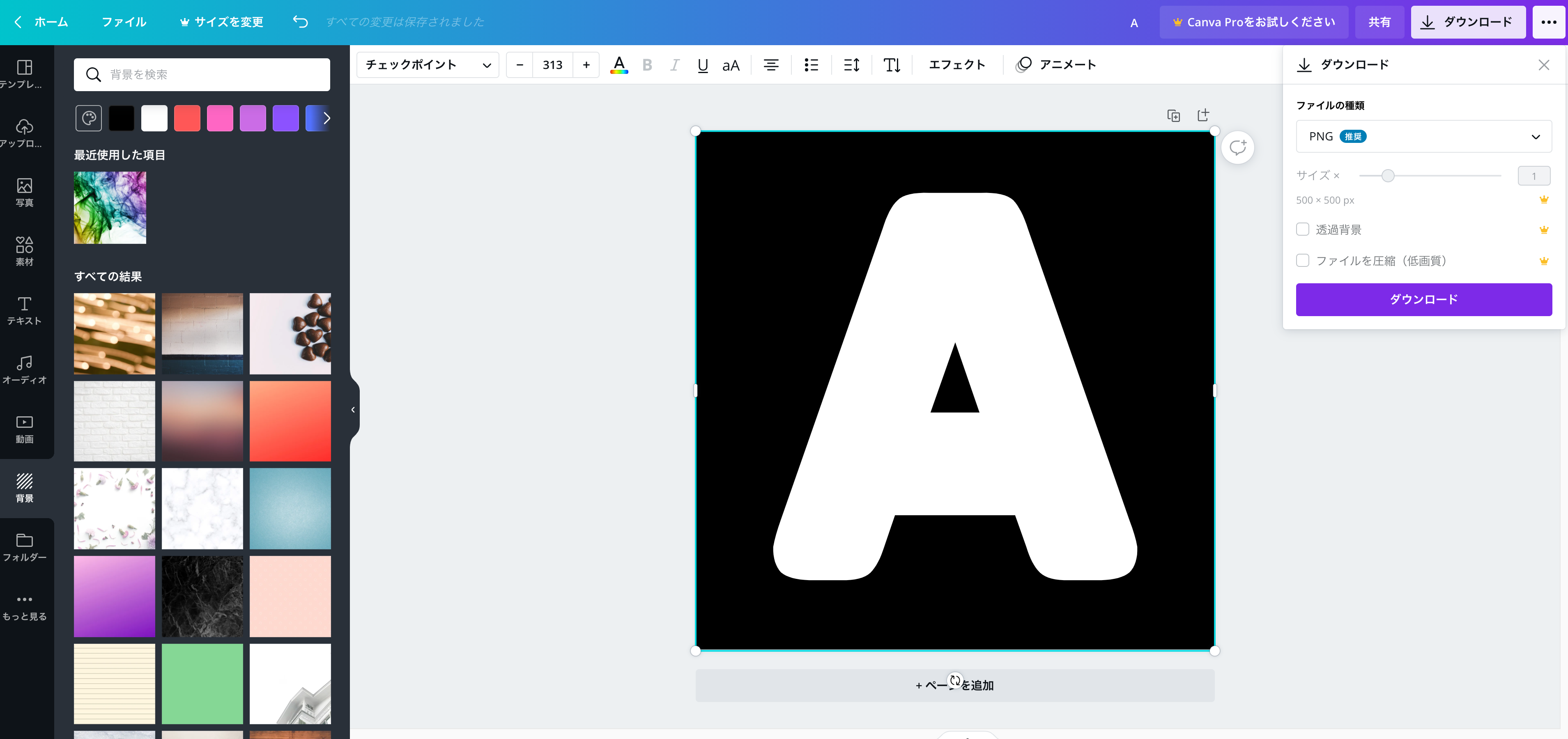Open the text color picker
The height and width of the screenshot is (739, 1568).
(x=619, y=64)
